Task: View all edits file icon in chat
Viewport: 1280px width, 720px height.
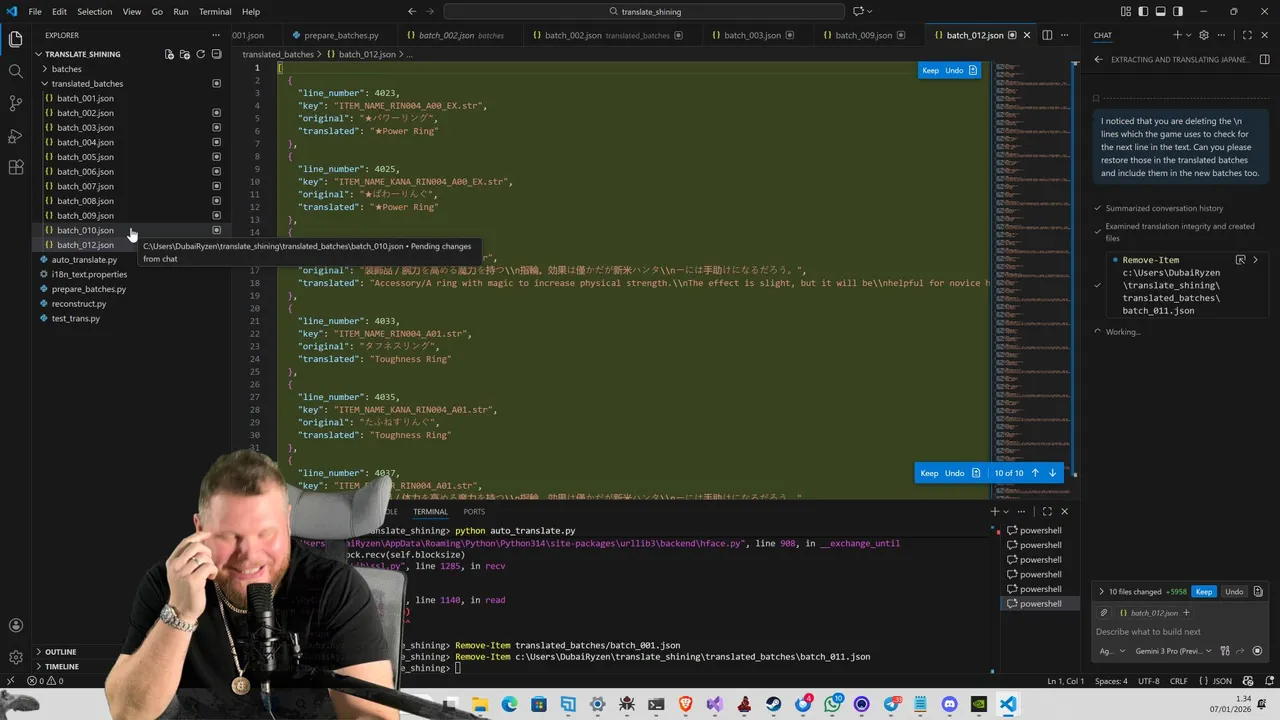Action: coord(1258,592)
